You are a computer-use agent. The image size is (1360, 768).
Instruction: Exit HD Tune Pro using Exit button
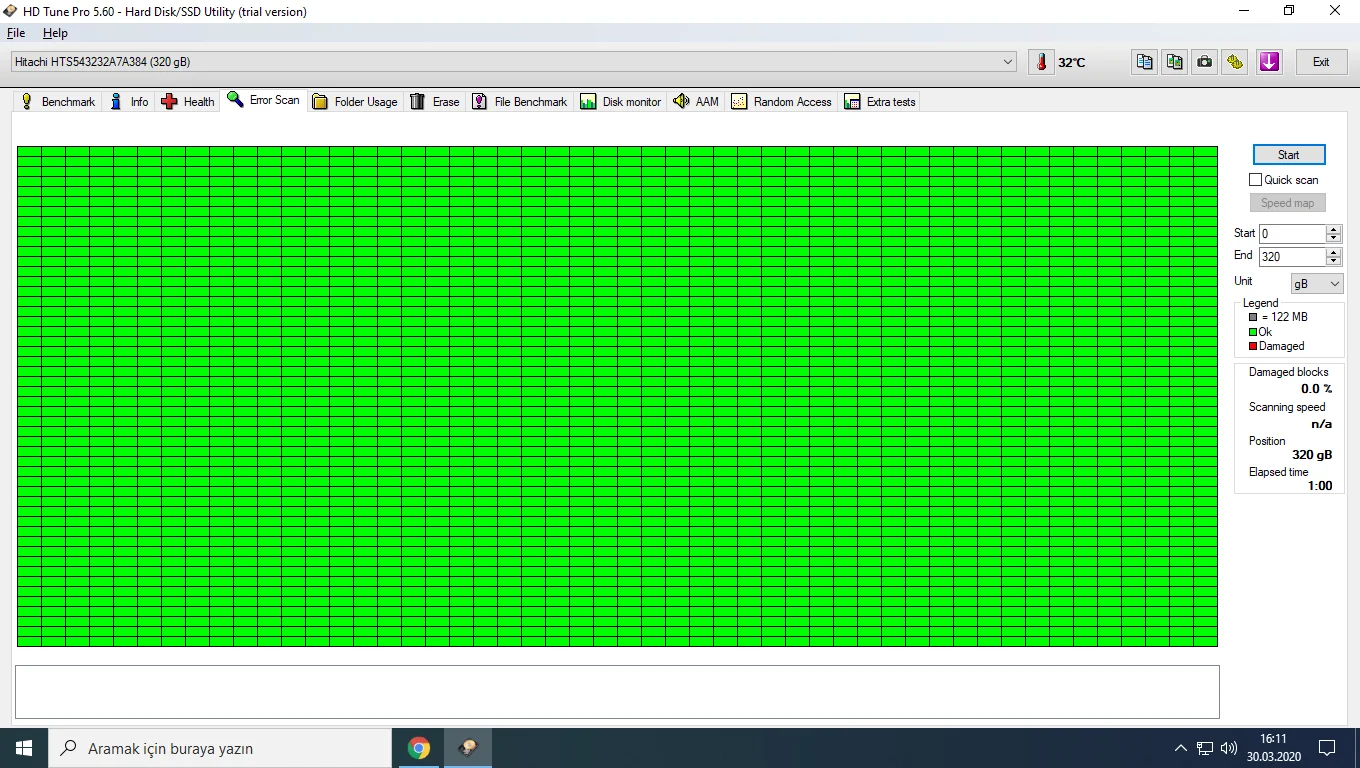(1321, 62)
